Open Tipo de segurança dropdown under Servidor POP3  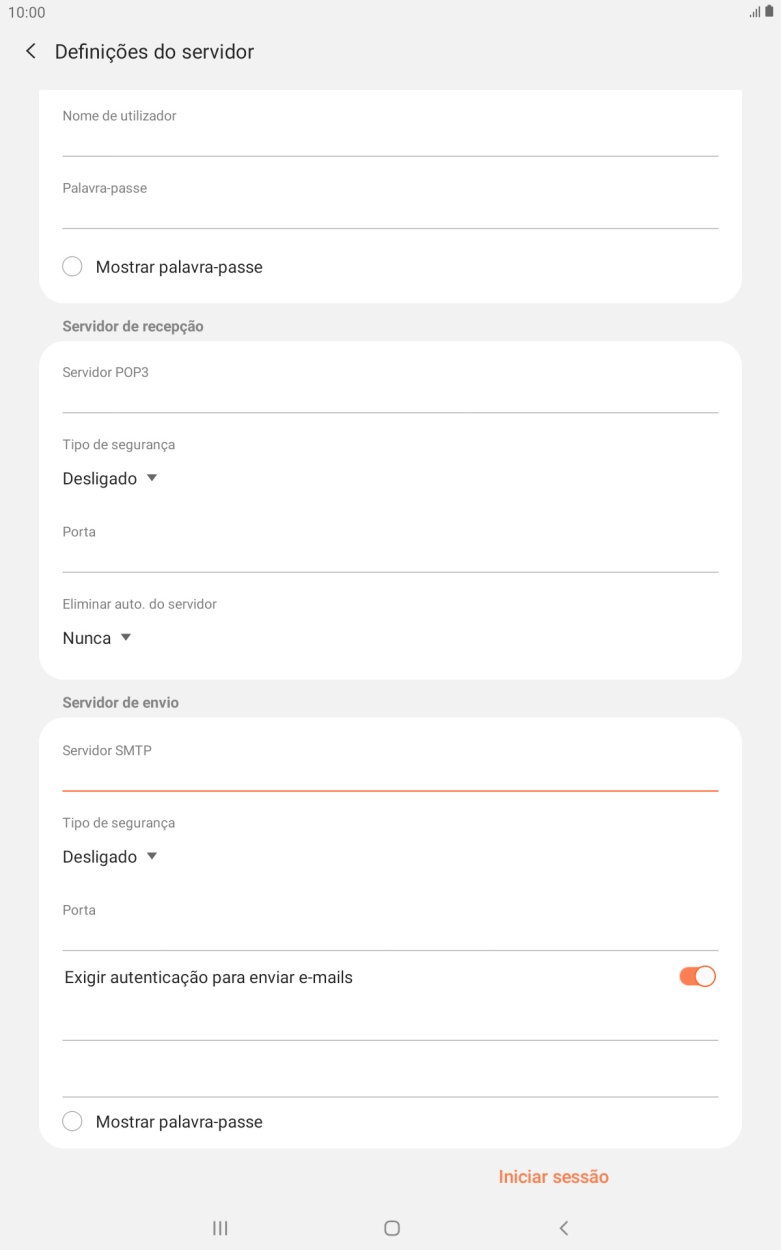coord(110,478)
